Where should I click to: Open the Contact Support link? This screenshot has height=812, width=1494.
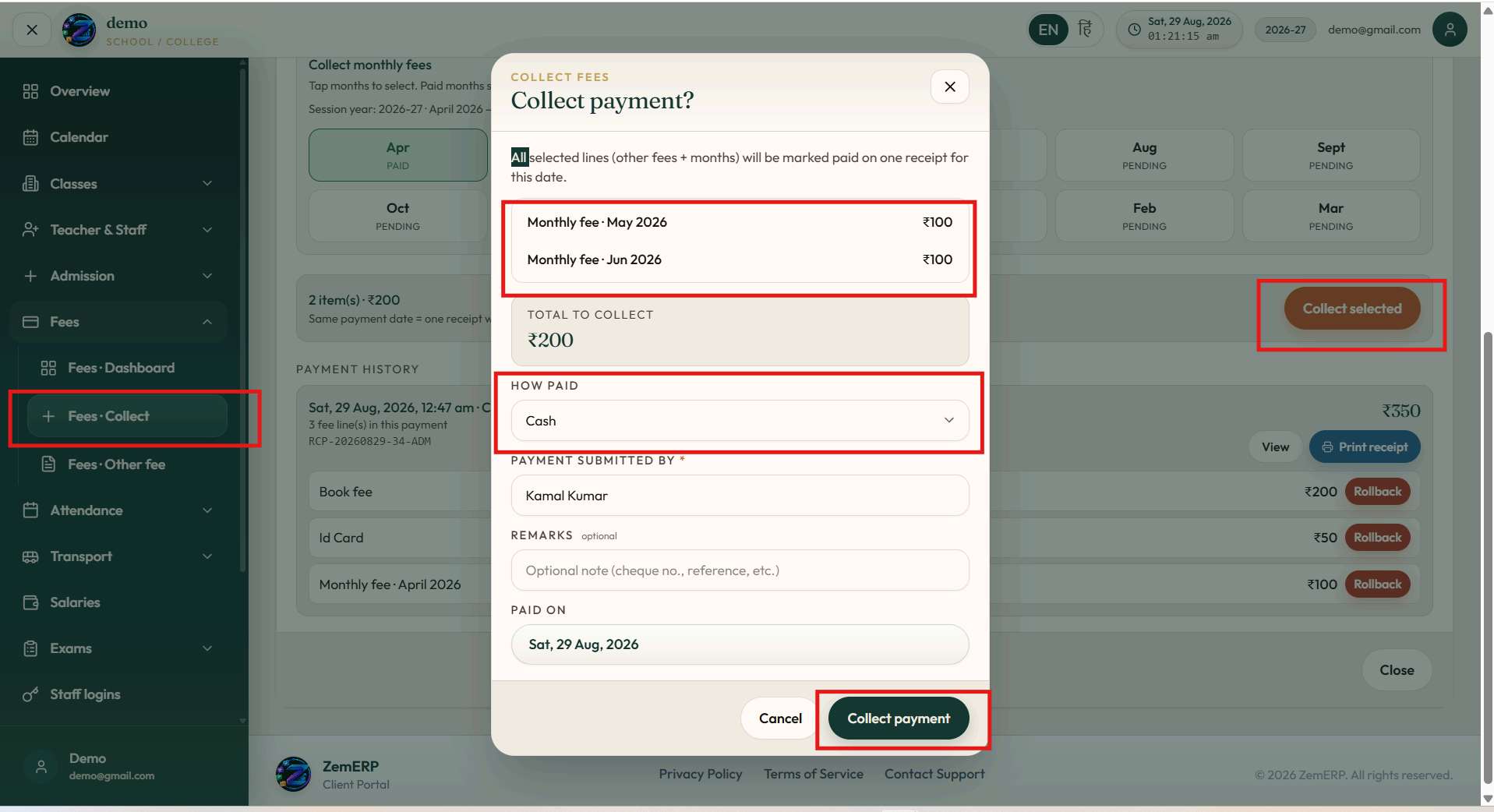(934, 774)
